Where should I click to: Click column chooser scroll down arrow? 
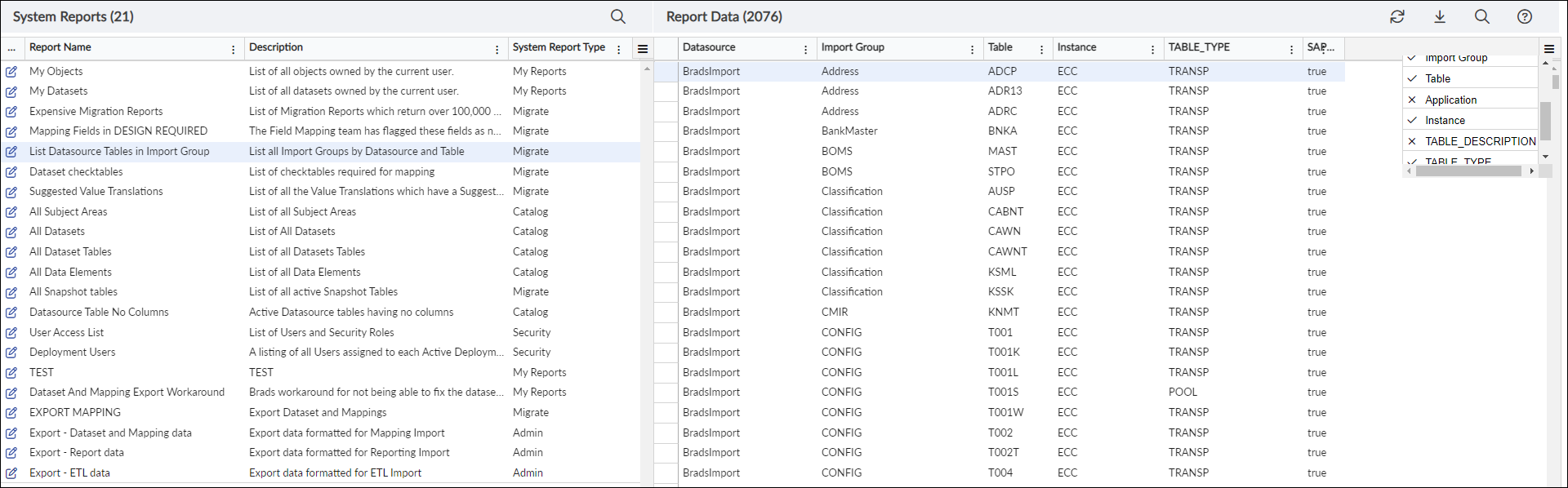pos(1545,157)
